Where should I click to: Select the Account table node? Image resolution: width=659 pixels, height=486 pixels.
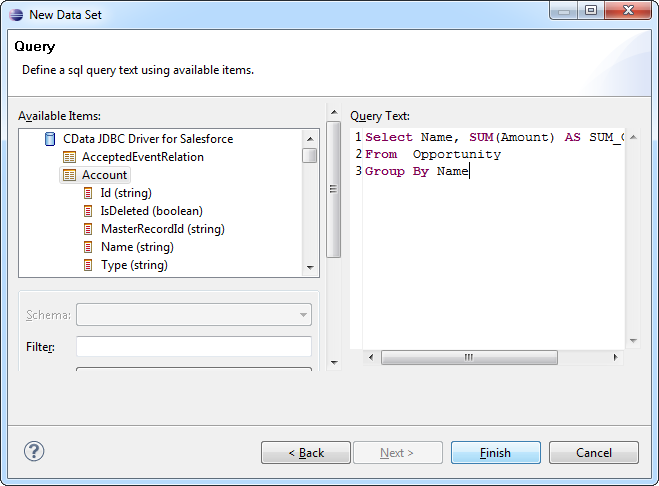pyautogui.click(x=104, y=175)
